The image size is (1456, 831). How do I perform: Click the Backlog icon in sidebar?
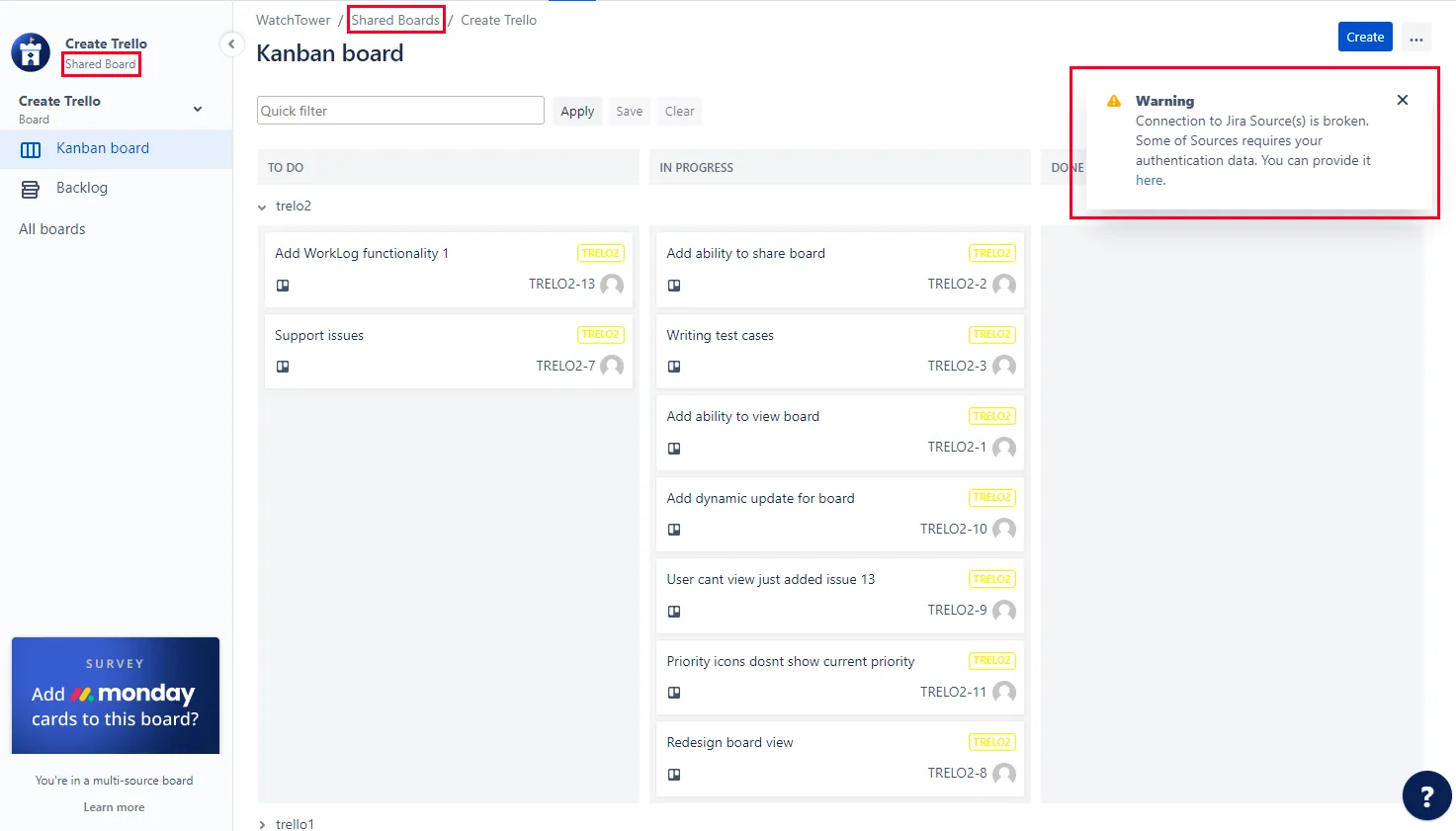(31, 189)
